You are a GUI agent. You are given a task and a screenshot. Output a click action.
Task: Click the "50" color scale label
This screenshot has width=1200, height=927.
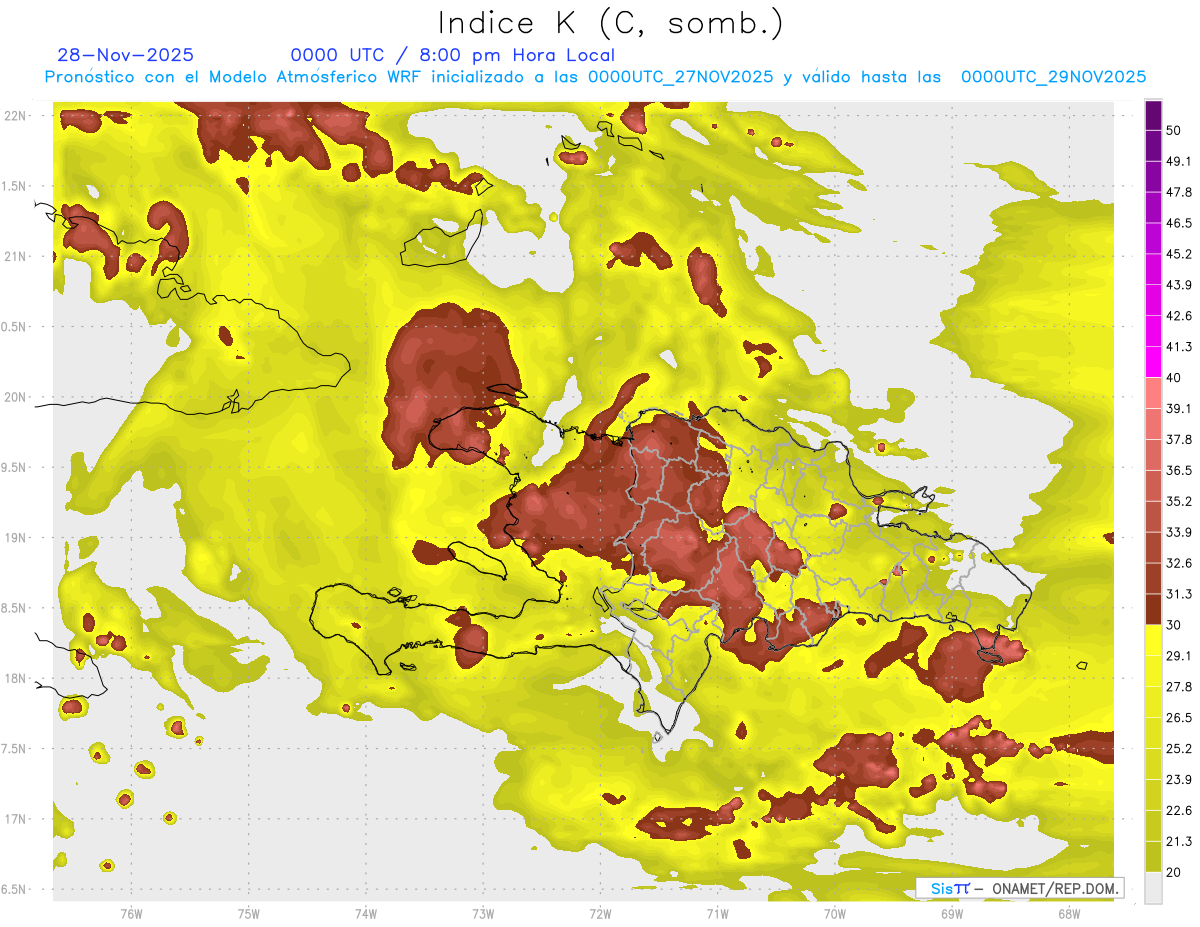pyautogui.click(x=1175, y=130)
